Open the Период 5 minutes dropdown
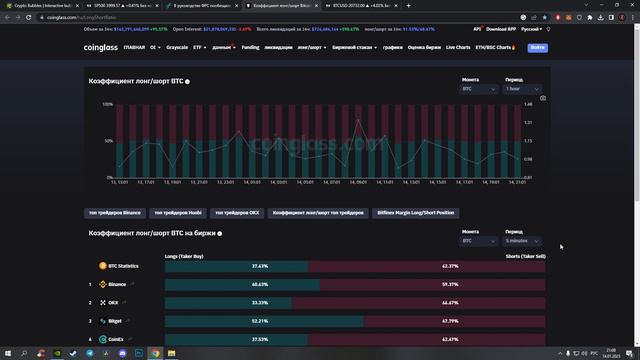 click(x=522, y=241)
